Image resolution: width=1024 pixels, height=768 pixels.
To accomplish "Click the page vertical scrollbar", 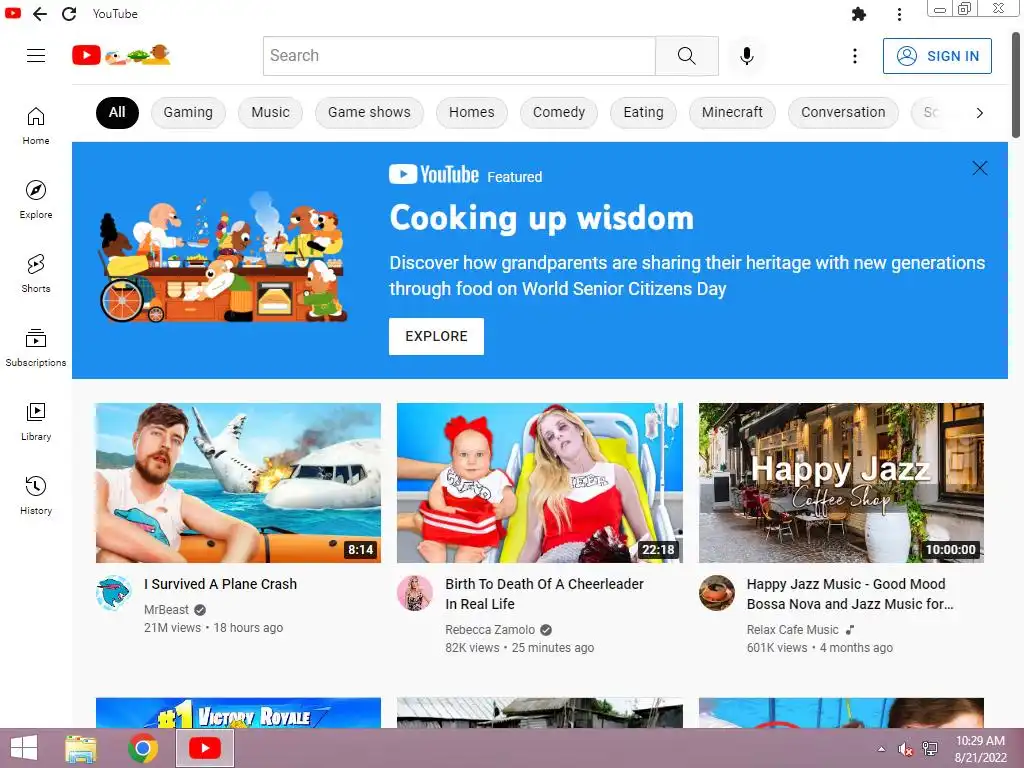I will coord(1016,85).
